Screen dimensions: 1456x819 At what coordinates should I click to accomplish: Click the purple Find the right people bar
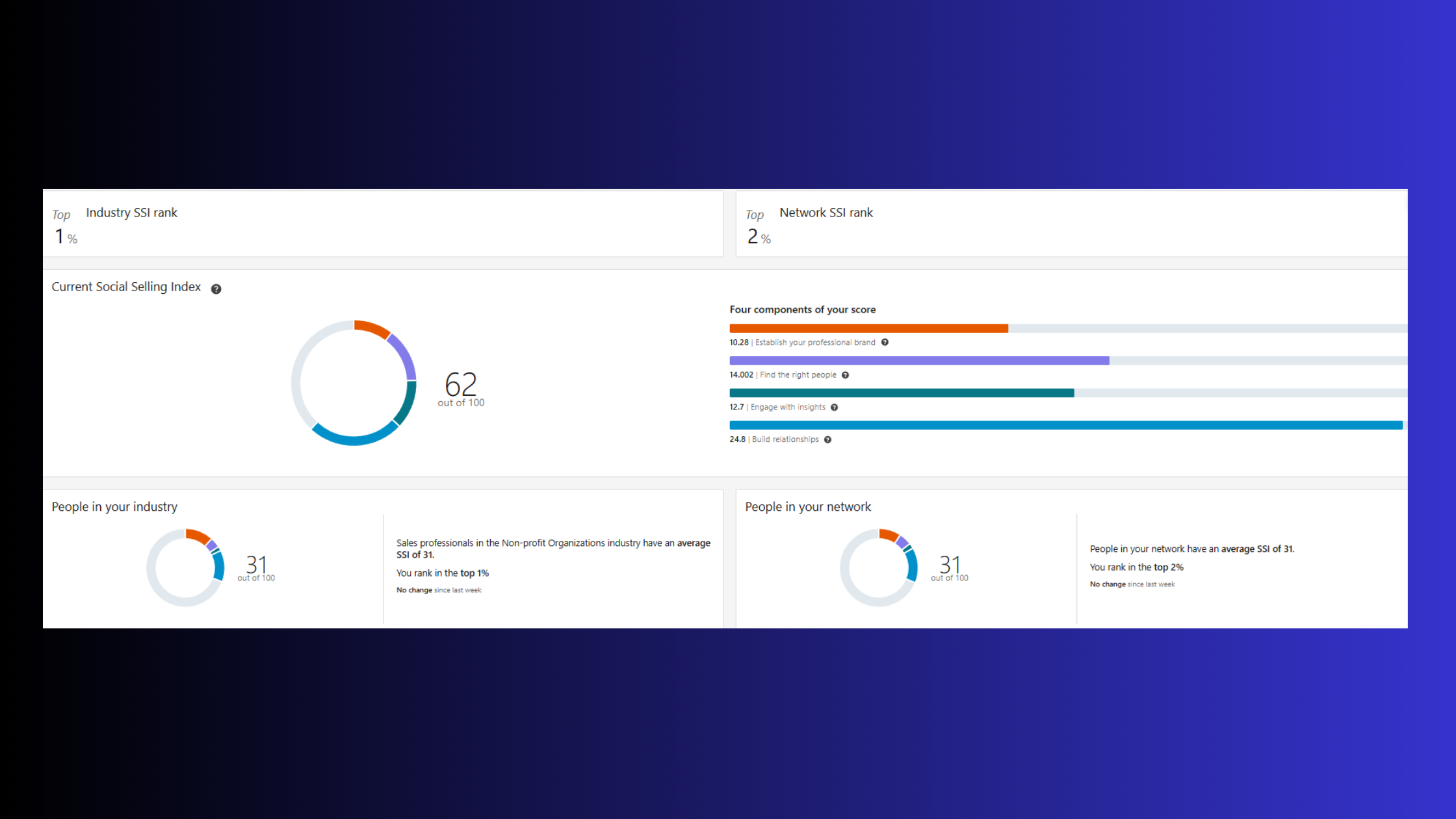(919, 361)
